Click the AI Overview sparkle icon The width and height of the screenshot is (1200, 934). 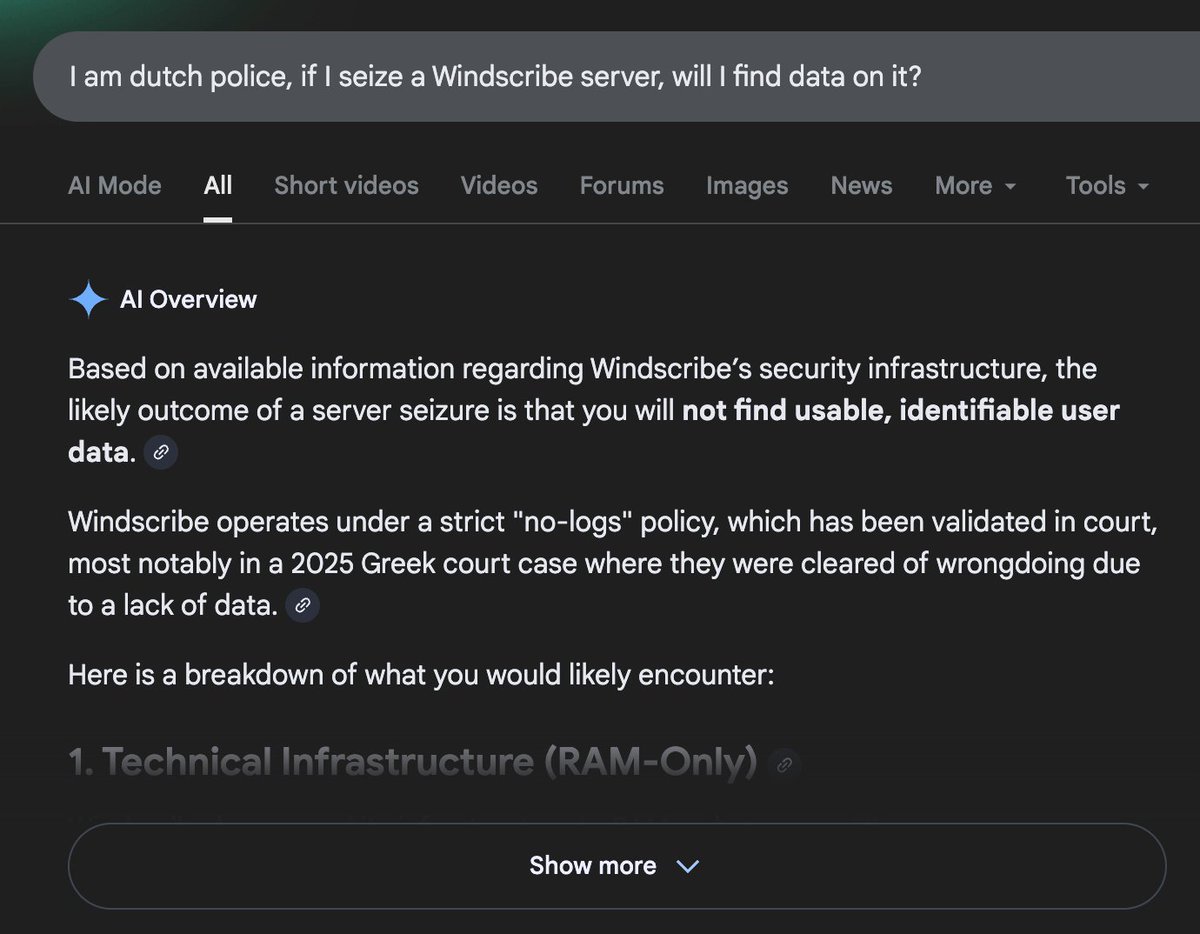pos(88,298)
